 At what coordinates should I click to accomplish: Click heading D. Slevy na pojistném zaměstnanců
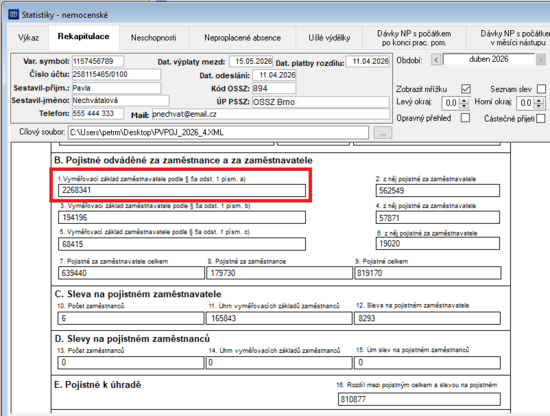132,339
